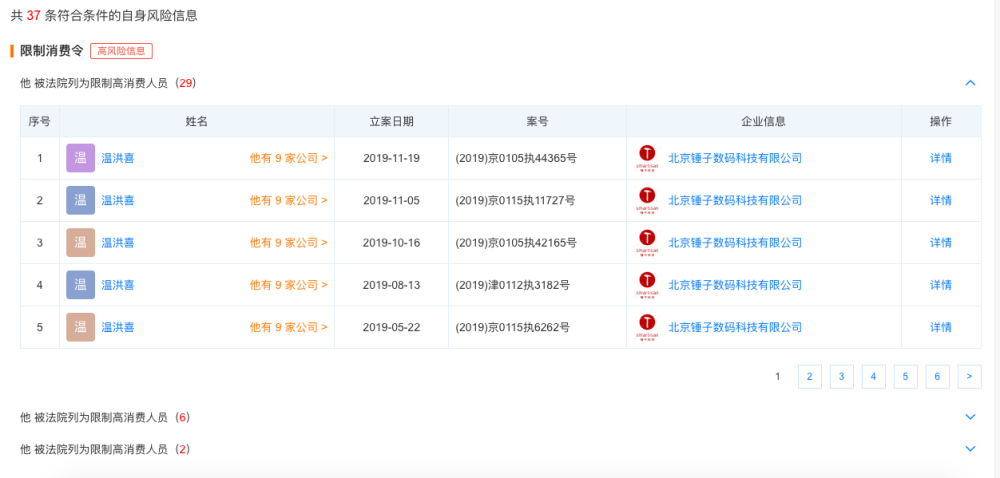Screen dimensions: 1000x478
Task: Click the 企业信息 column header
Action: tap(763, 121)
